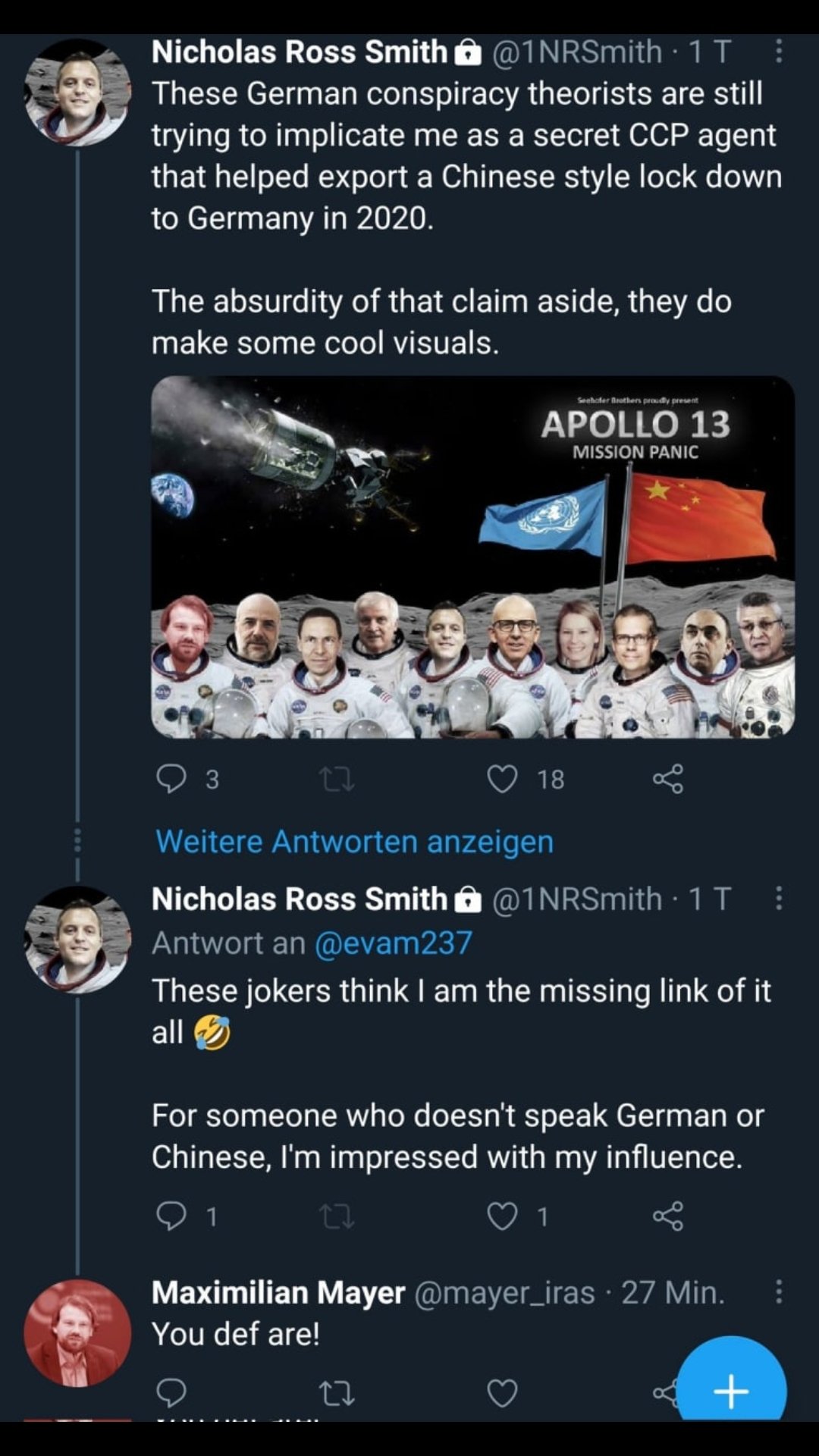Open the @evam237 mention link
Viewport: 819px width, 1456px height.
393,943
